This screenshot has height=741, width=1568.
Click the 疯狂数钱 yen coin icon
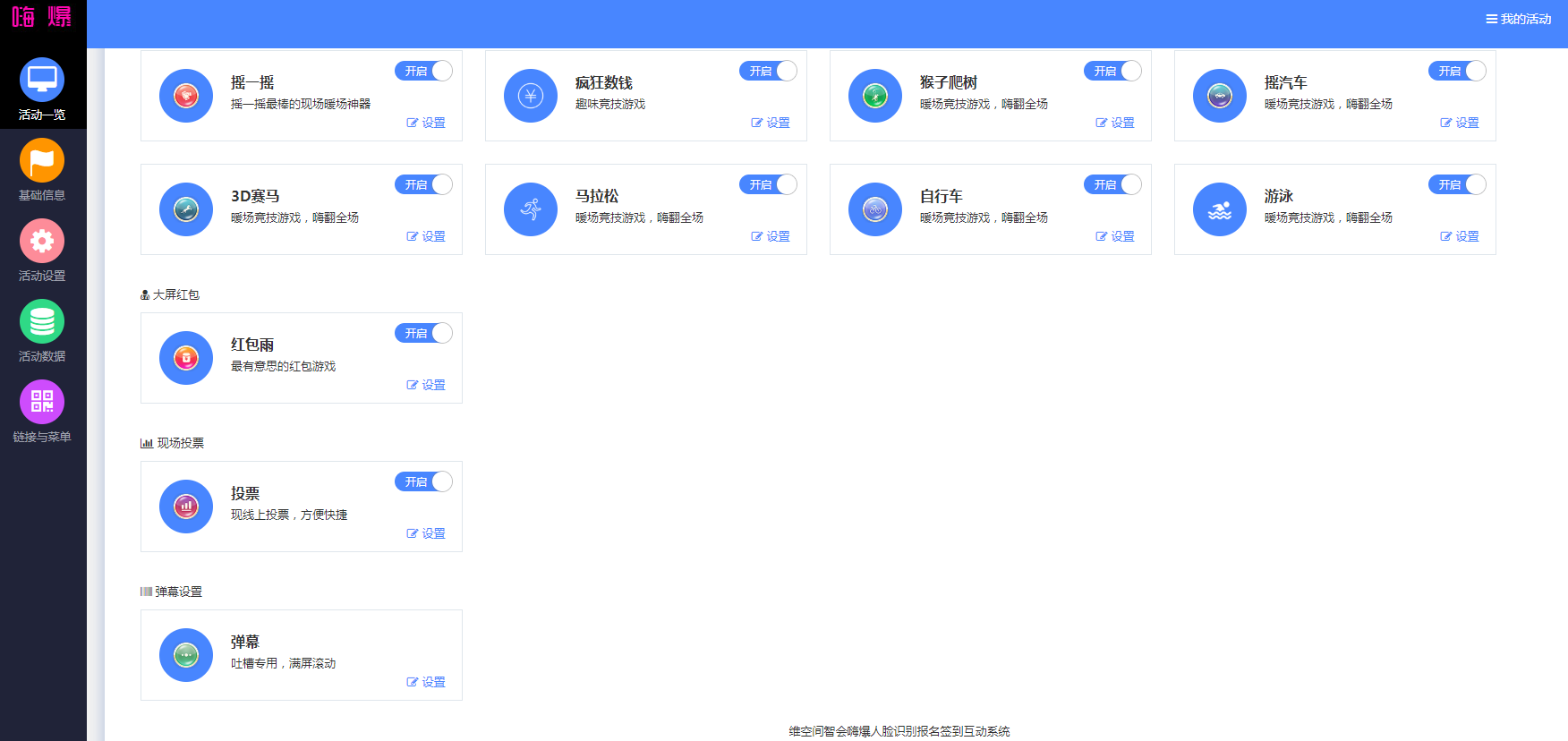[x=531, y=96]
